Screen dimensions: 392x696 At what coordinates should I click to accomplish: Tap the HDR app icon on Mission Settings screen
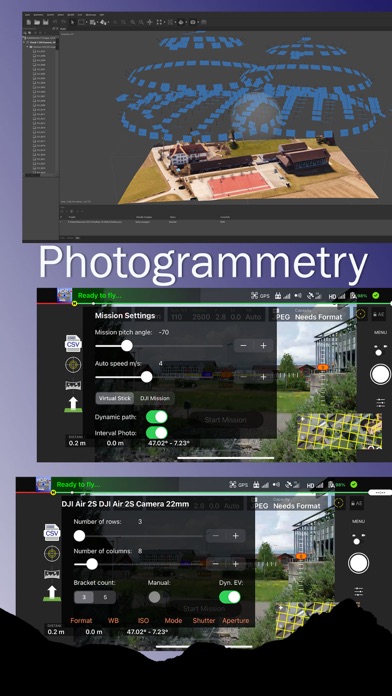point(64,295)
